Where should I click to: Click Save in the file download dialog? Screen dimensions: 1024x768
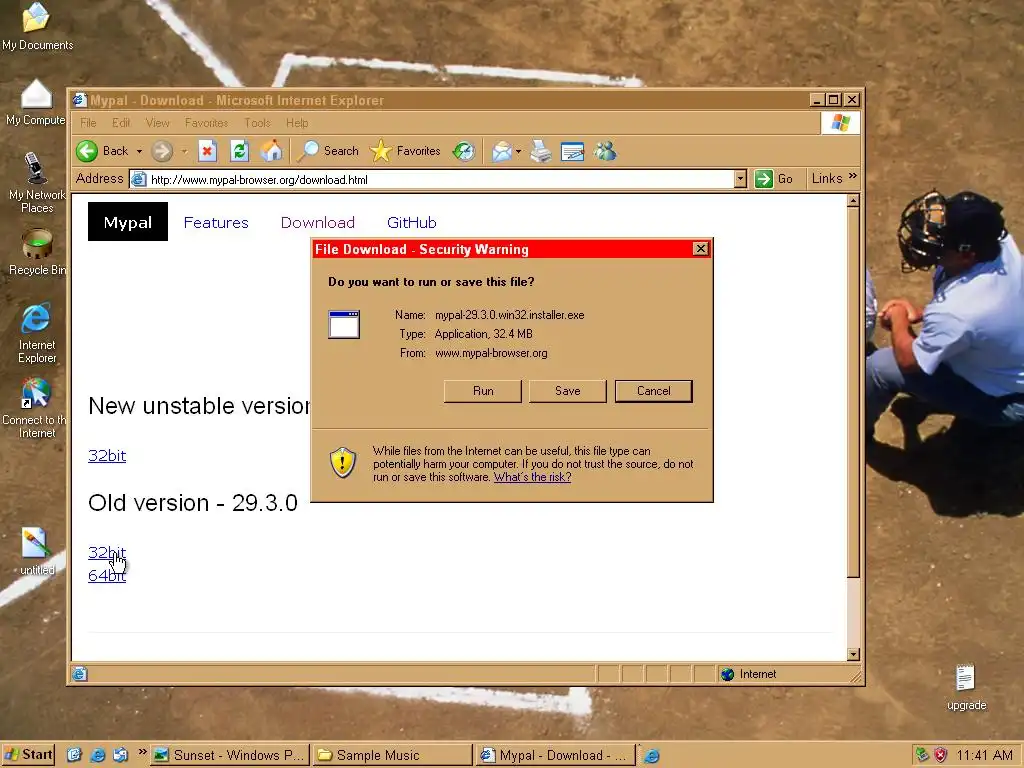click(568, 391)
